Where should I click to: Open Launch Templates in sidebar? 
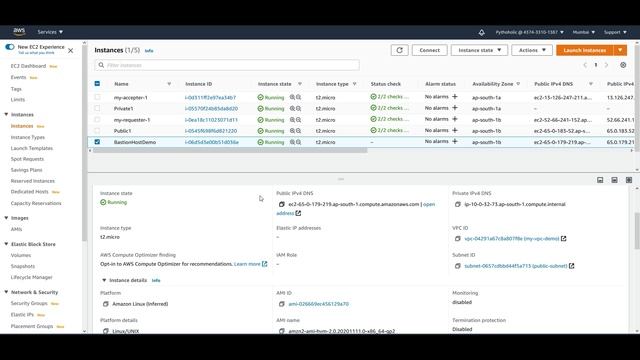[x=32, y=148]
